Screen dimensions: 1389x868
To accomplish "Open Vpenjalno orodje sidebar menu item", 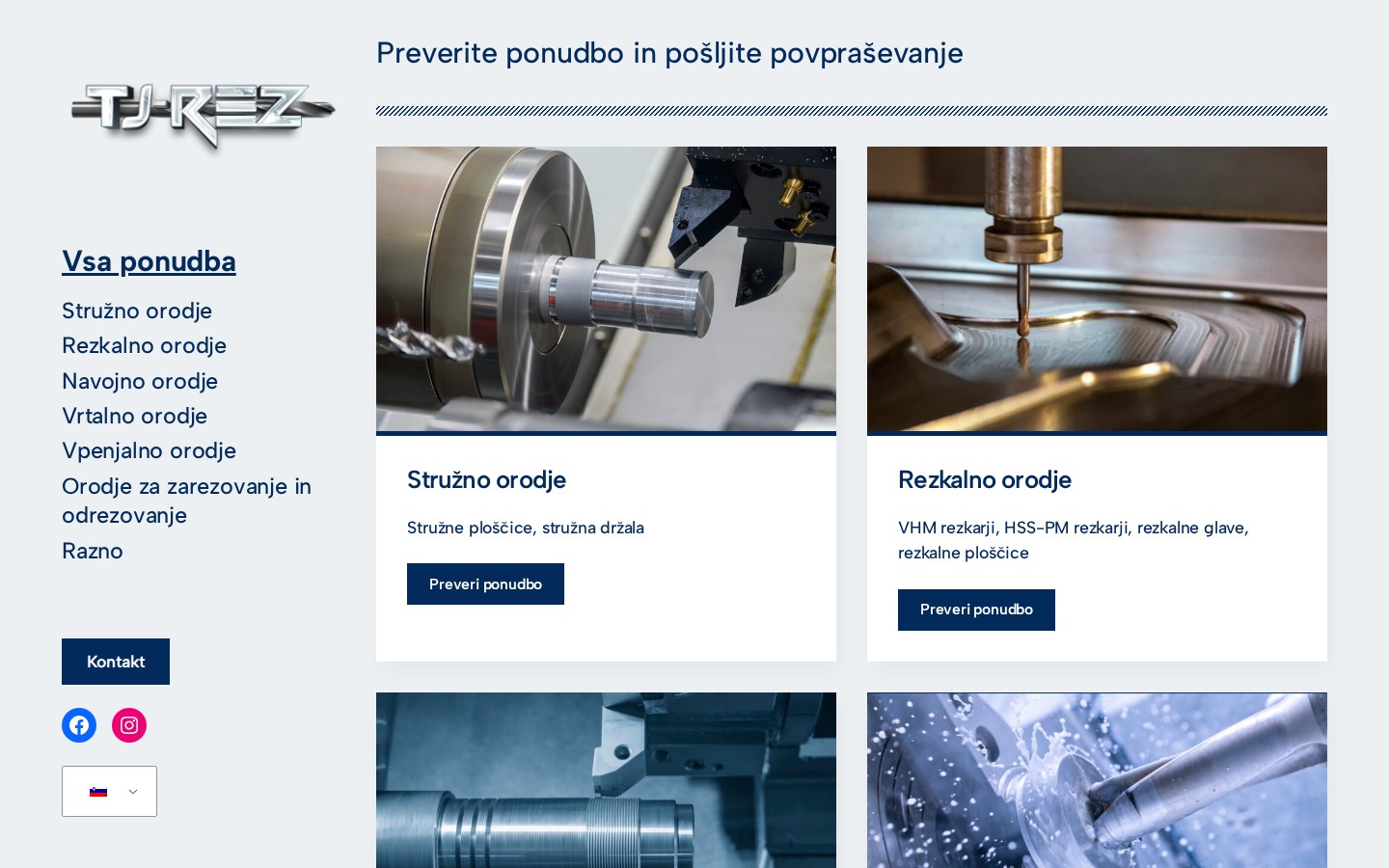I will point(150,450).
